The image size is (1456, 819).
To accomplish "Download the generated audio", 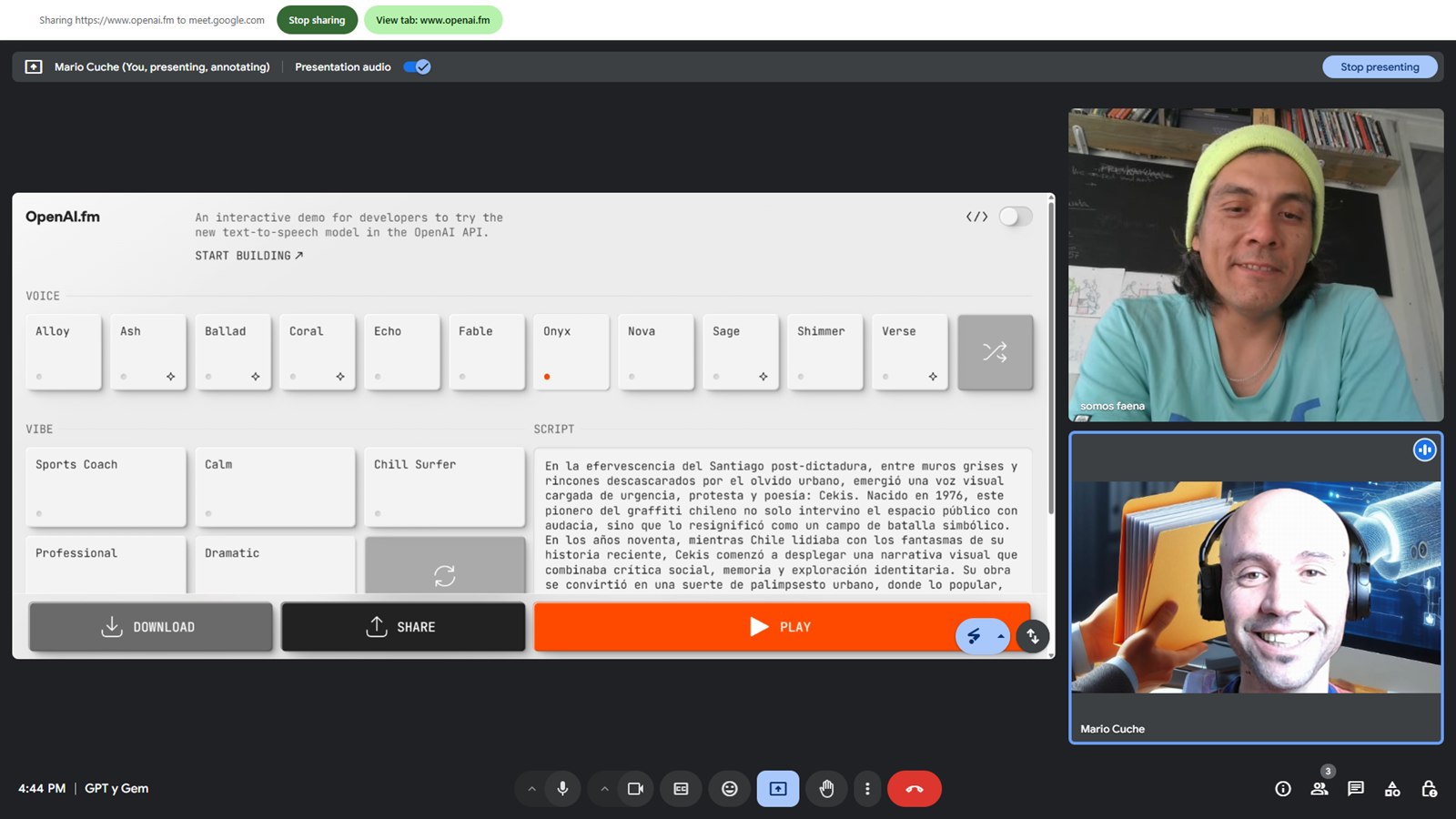I will pyautogui.click(x=151, y=627).
